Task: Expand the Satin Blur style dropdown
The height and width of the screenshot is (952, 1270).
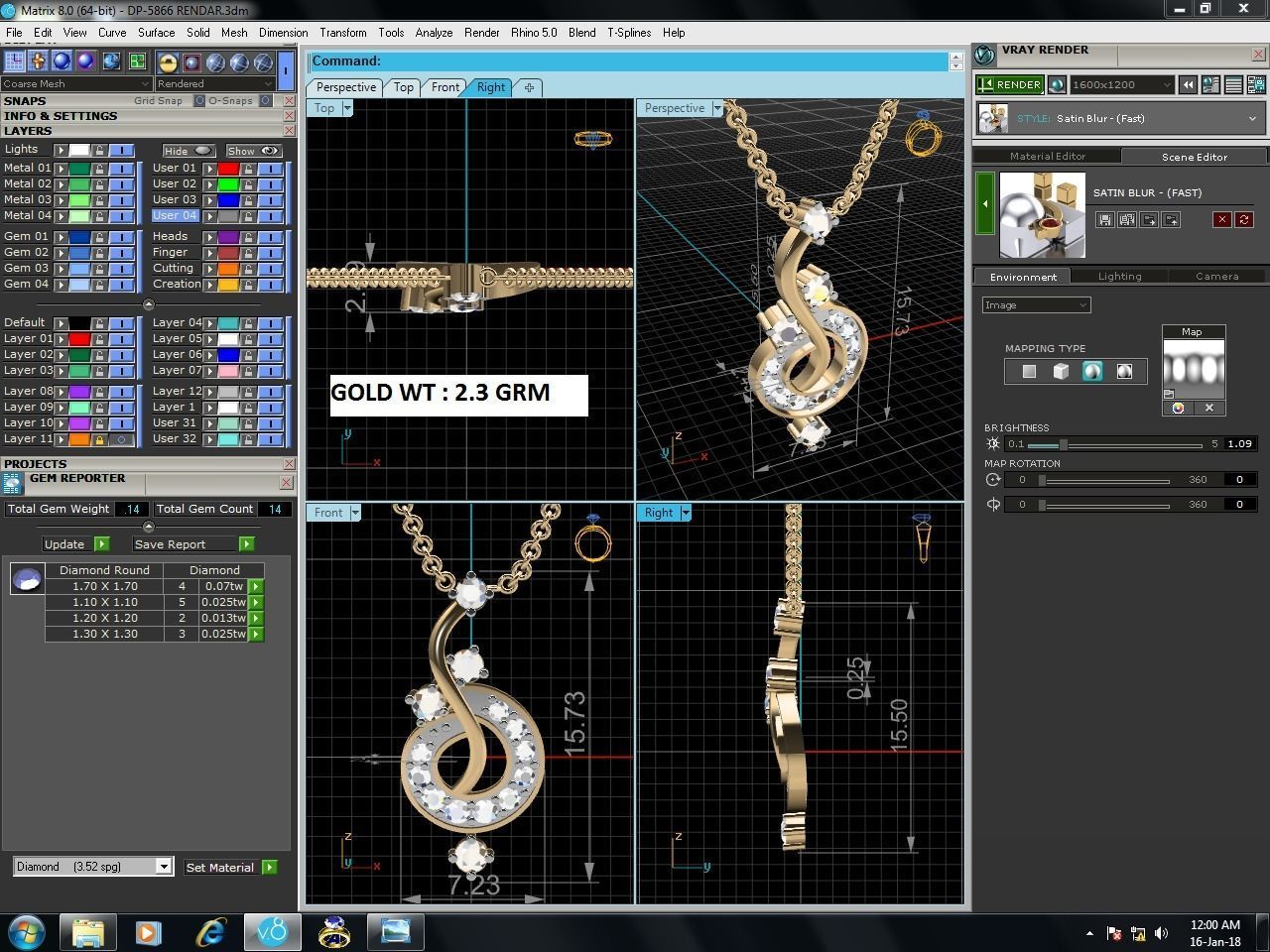Action: coord(1251,118)
